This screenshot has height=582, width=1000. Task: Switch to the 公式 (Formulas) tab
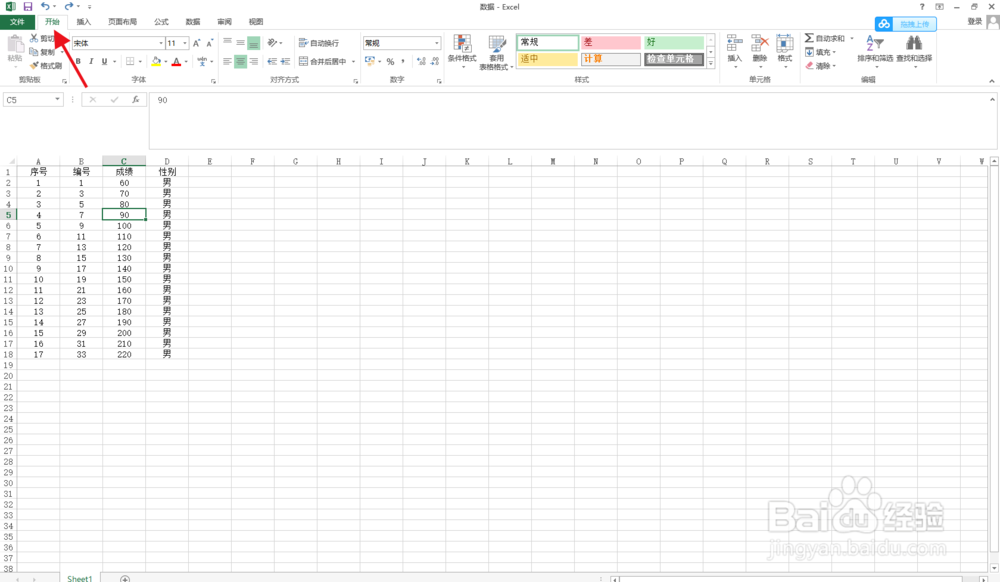(161, 22)
